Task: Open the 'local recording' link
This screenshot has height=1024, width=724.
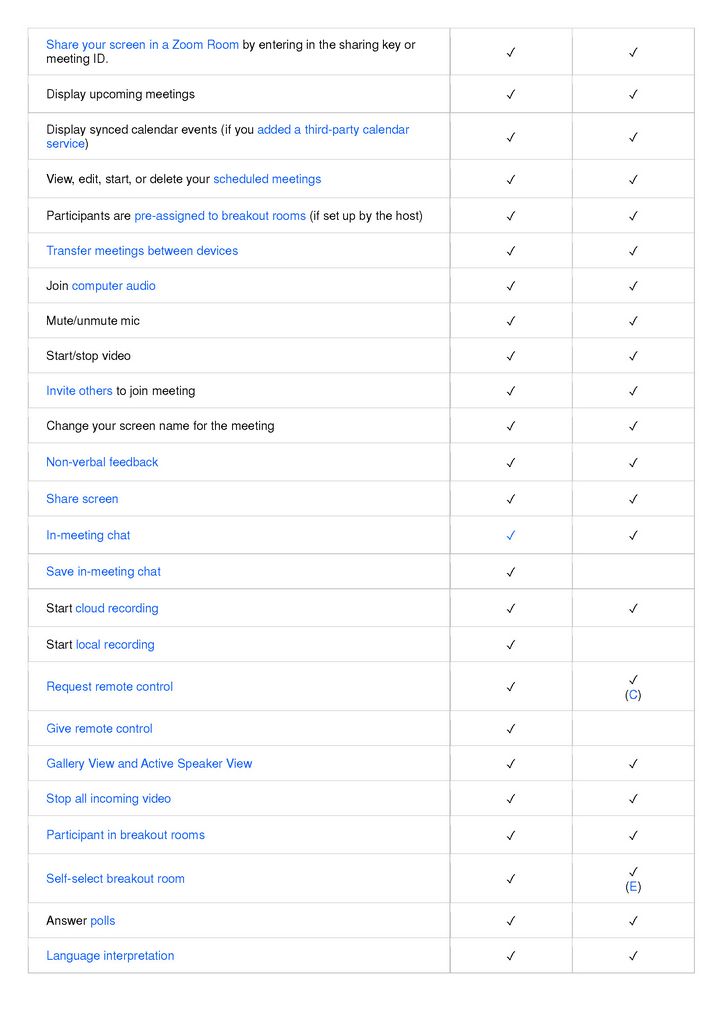Action: click(115, 645)
